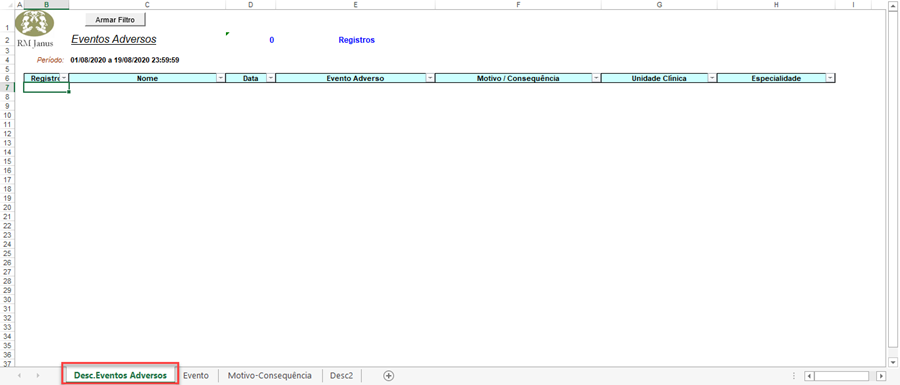
Task: Open the Registro column filter dropdown
Action: 64,78
